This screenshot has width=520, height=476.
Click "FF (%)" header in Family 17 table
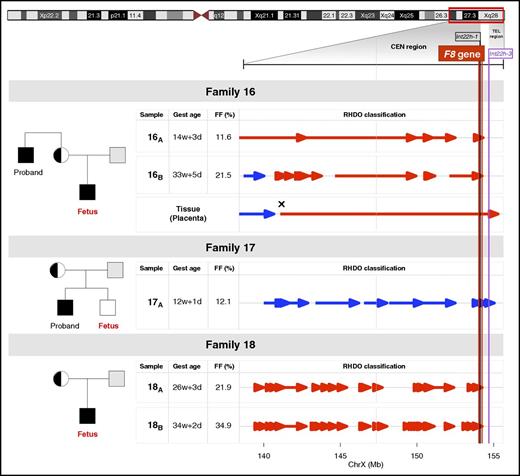[x=225, y=268]
